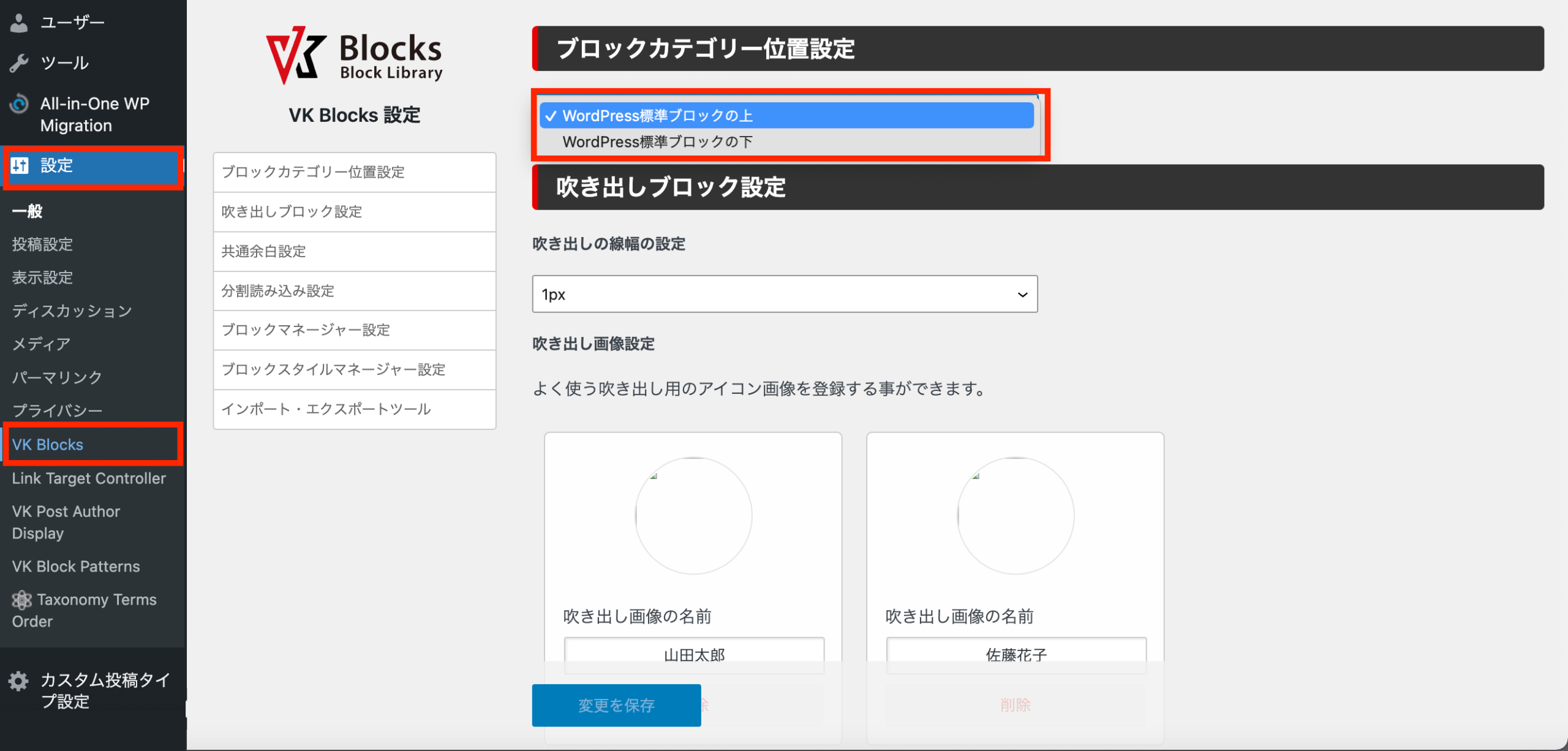Image resolution: width=1568 pixels, height=751 pixels.
Task: Click the 変更を保存 button
Action: (x=616, y=705)
